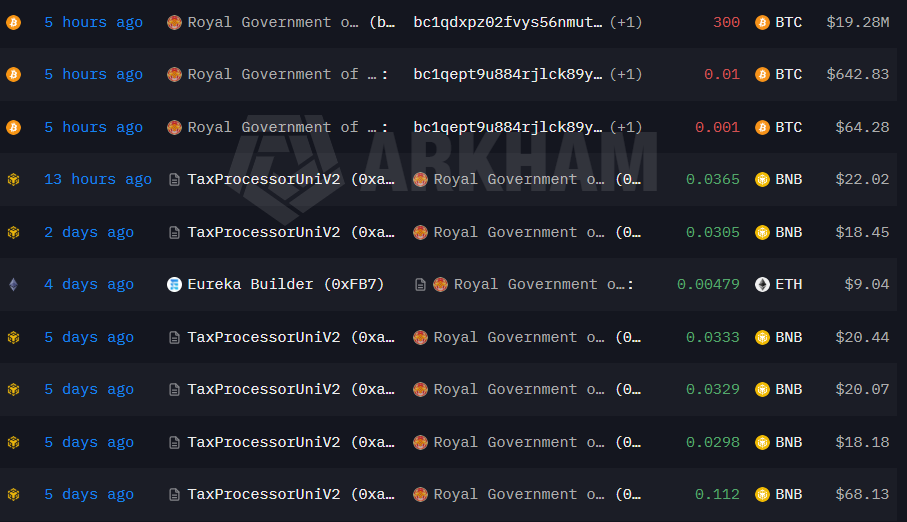The height and width of the screenshot is (522, 907).
Task: Click the Bitcoin chain icon in the $64.28 row
Action: (x=13, y=127)
